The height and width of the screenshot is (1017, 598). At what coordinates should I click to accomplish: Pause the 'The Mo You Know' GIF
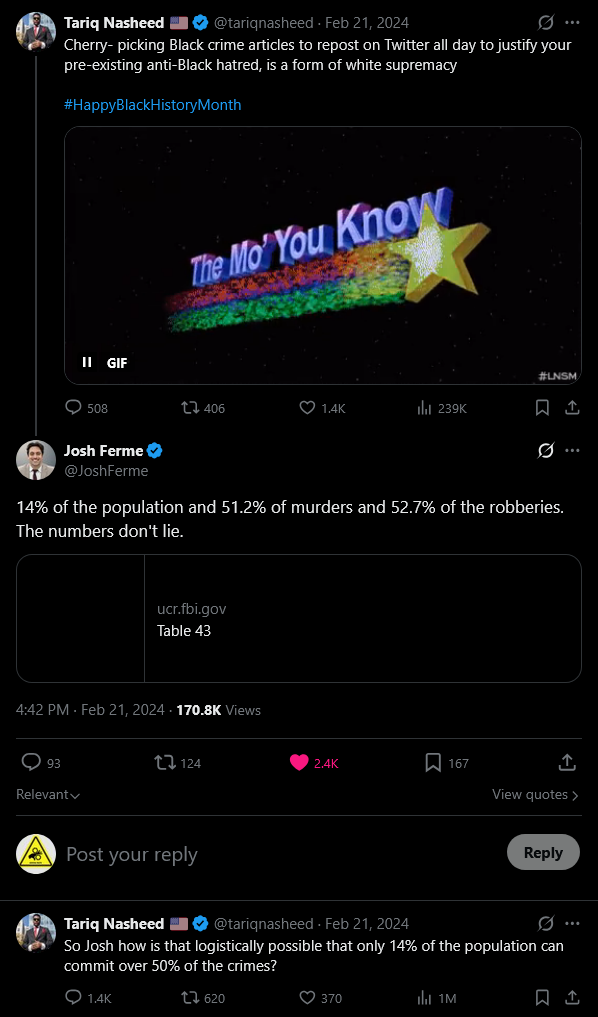87,362
